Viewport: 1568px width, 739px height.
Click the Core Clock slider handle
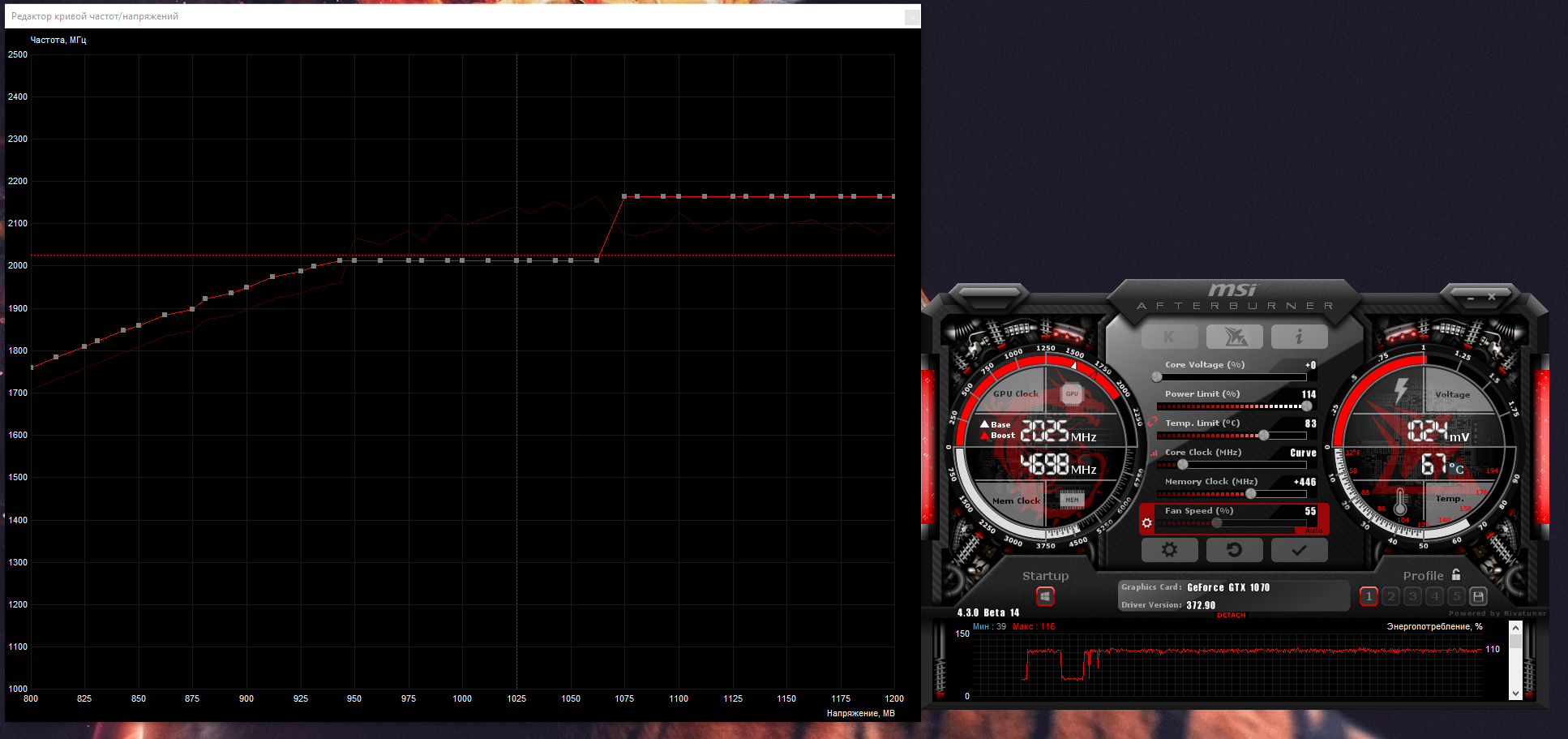1182,465
